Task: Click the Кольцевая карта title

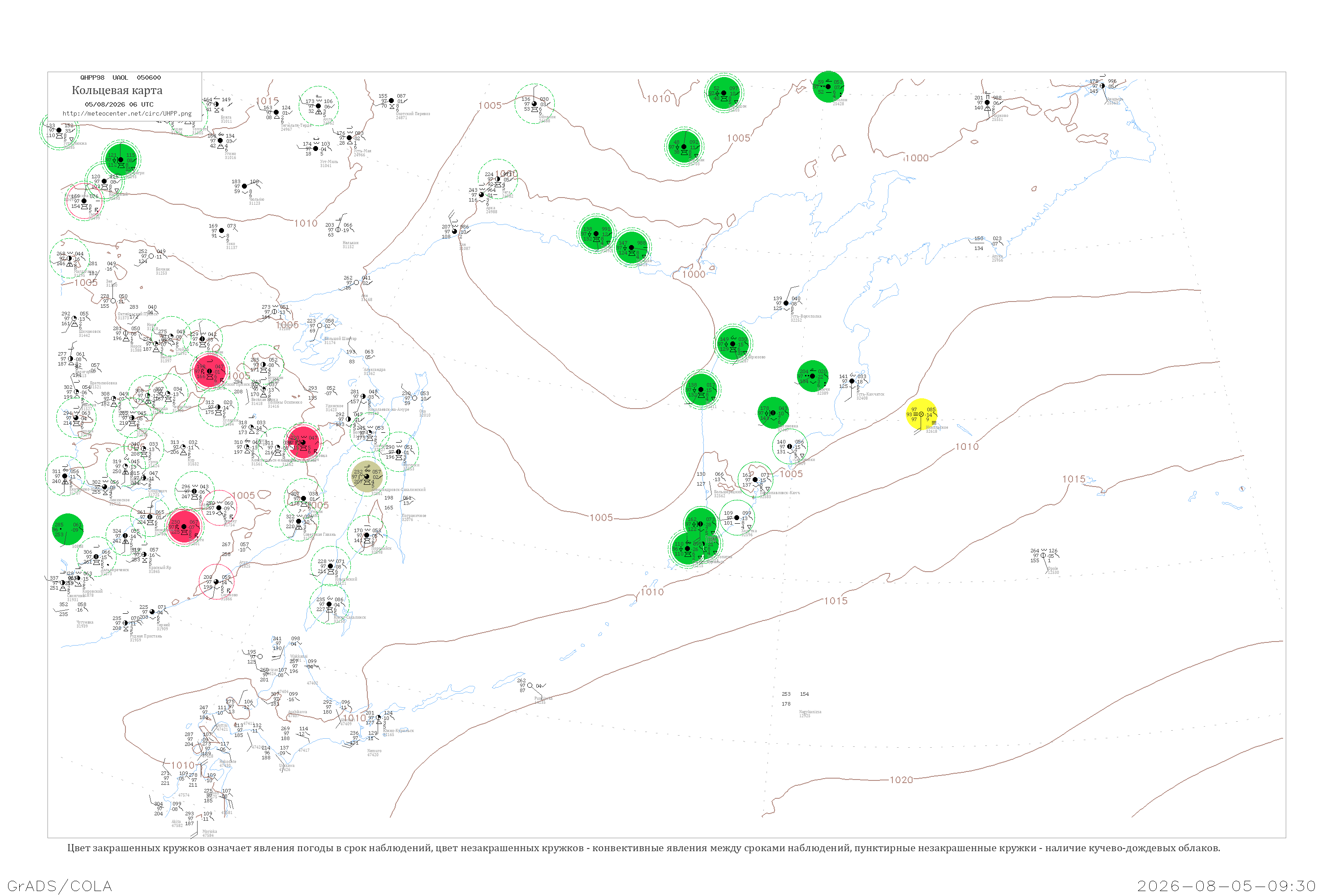Action: (117, 90)
